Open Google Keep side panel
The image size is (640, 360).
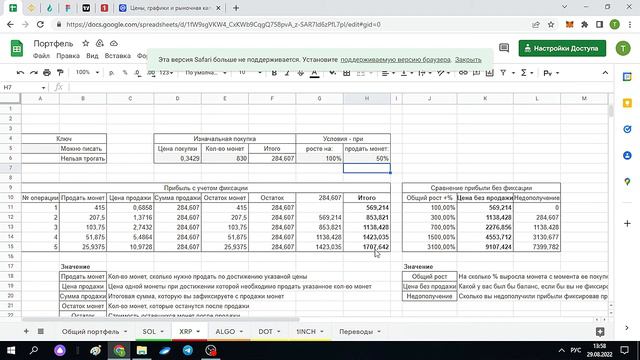[x=627, y=103]
